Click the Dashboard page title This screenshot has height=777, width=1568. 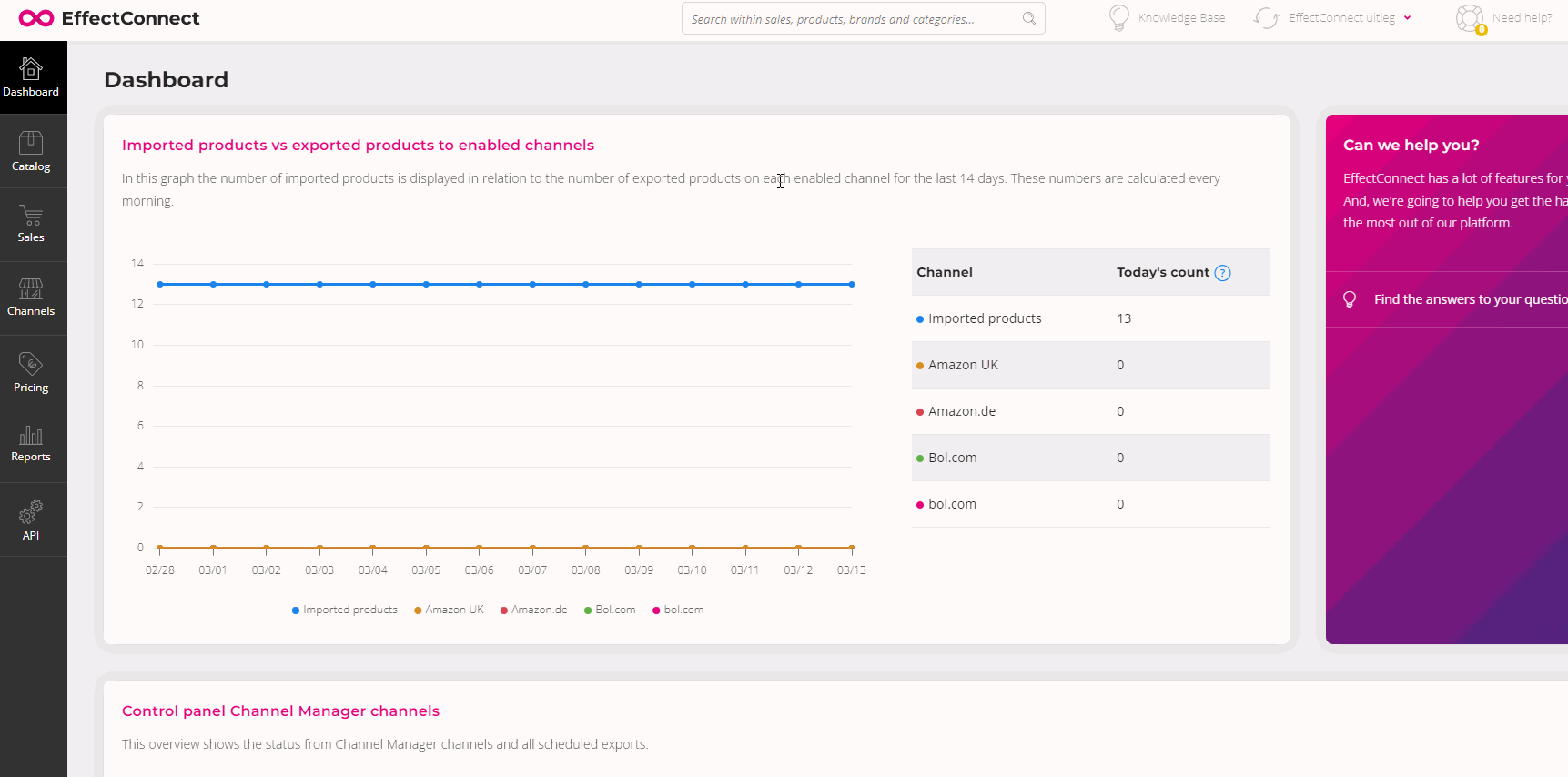(x=166, y=80)
